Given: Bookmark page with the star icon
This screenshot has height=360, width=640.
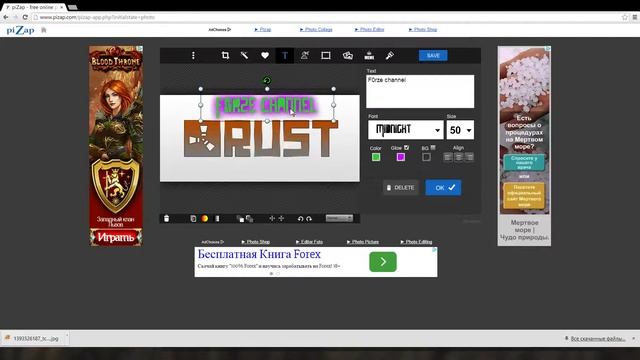Looking at the screenshot, I should tap(624, 17).
